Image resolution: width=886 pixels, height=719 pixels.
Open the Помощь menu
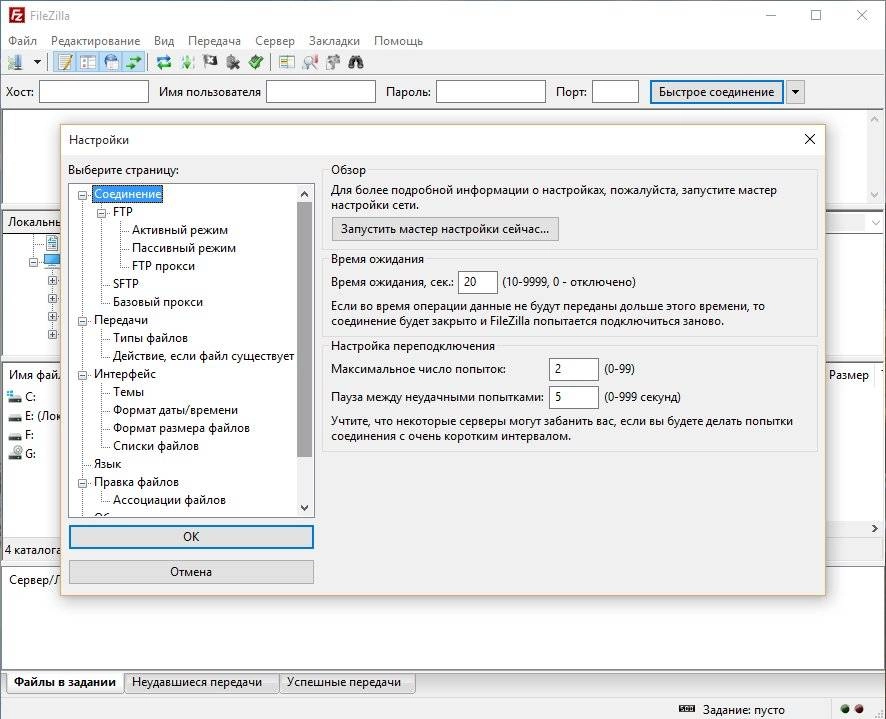(x=398, y=41)
